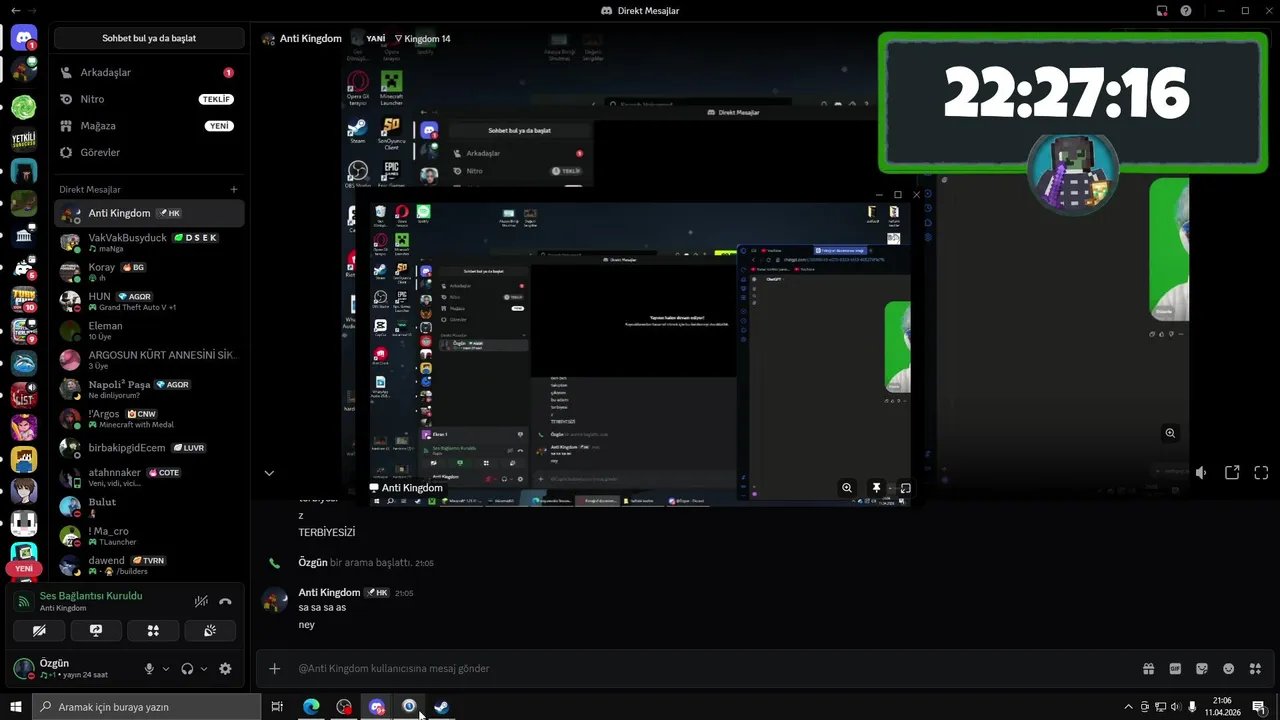Open DM with birbakipgidEcem
The image size is (1280, 720).
149,448
